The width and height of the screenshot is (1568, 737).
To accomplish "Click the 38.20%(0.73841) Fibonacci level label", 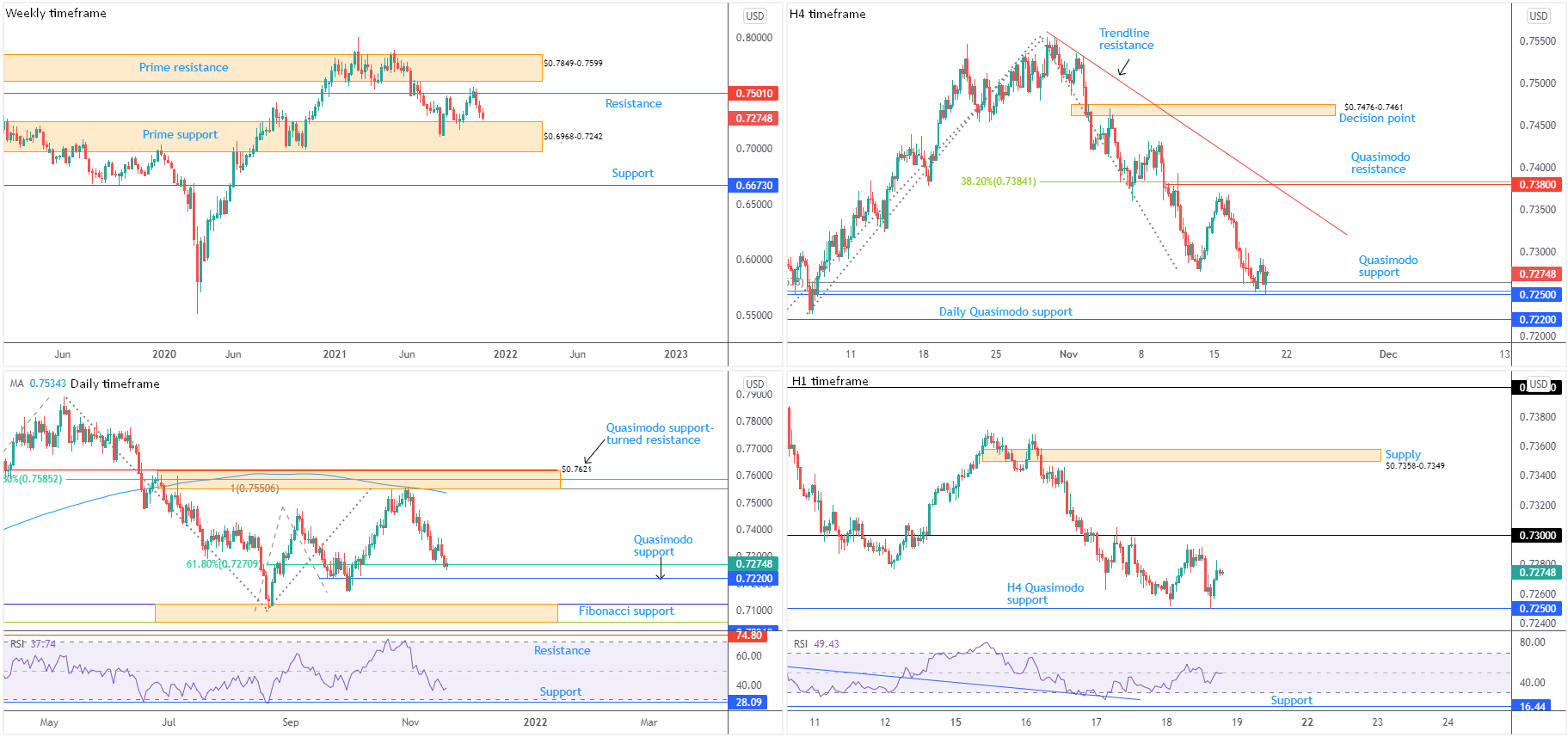I will point(998,181).
